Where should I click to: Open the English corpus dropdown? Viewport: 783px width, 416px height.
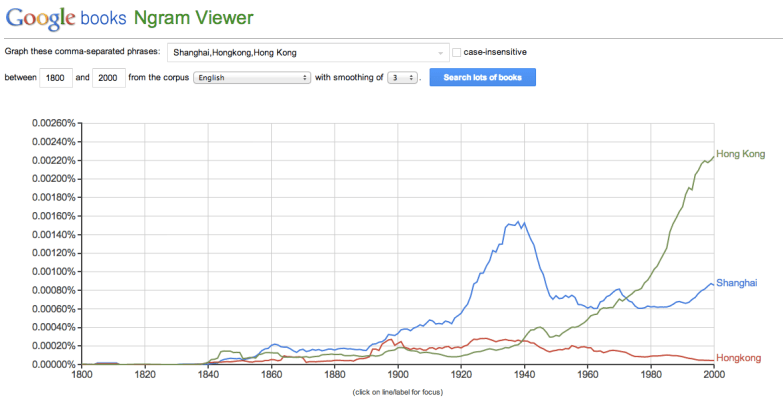pos(253,77)
